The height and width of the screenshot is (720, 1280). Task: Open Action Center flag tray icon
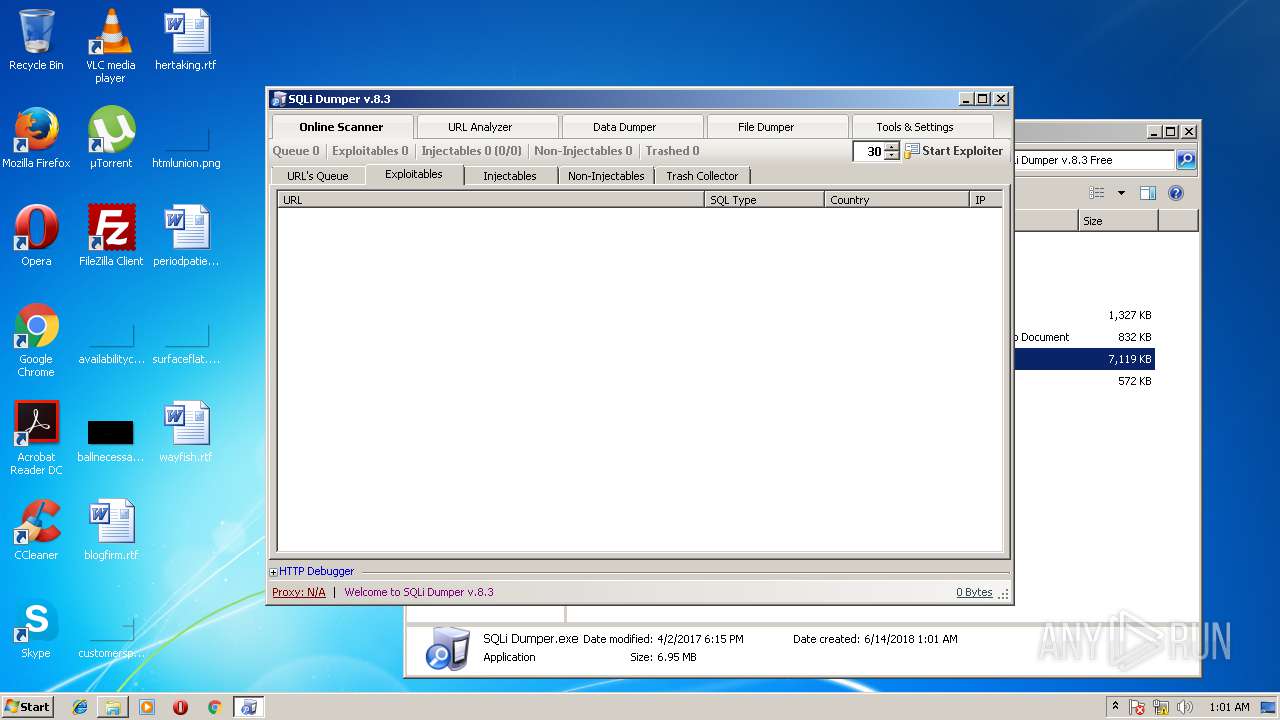(1137, 707)
